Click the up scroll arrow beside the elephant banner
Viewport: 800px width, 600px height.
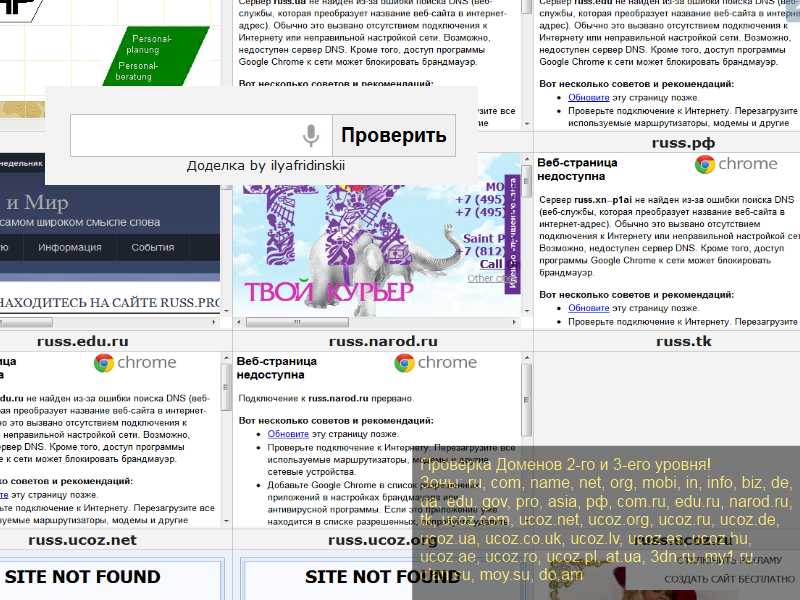tap(527, 160)
